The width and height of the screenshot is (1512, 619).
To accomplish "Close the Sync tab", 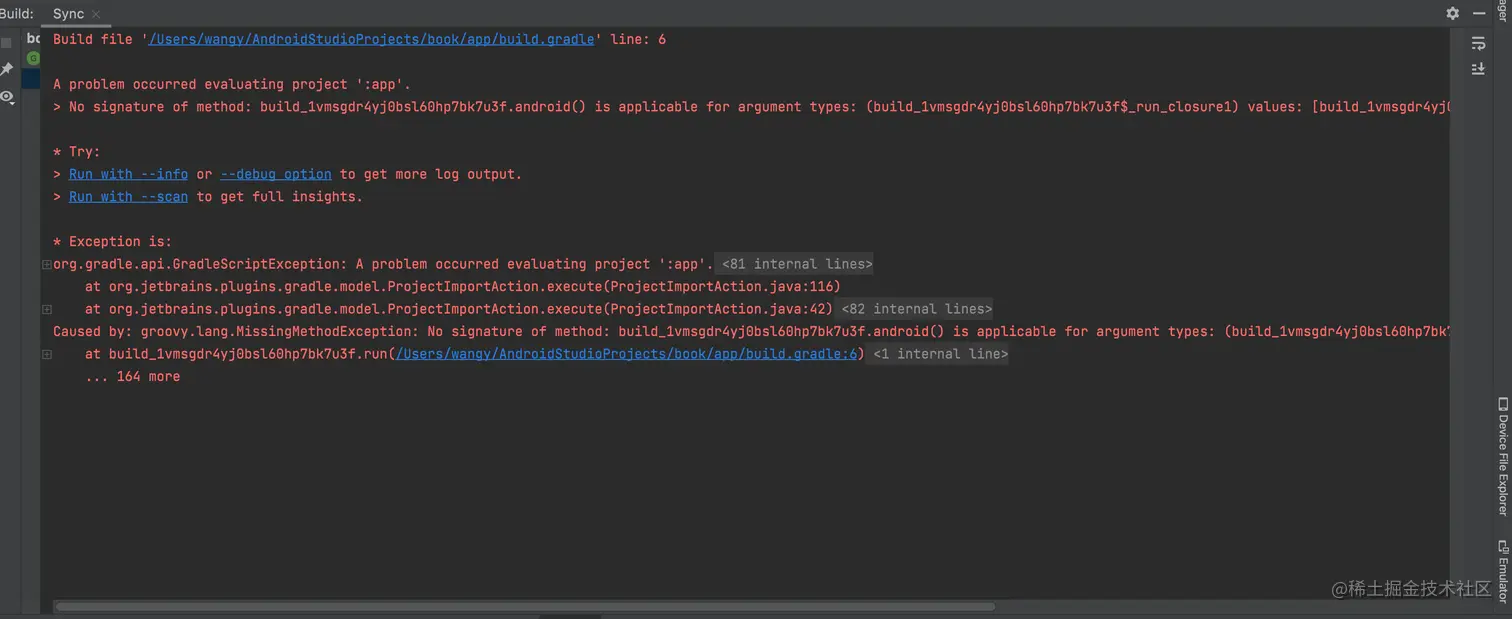I will [x=96, y=14].
